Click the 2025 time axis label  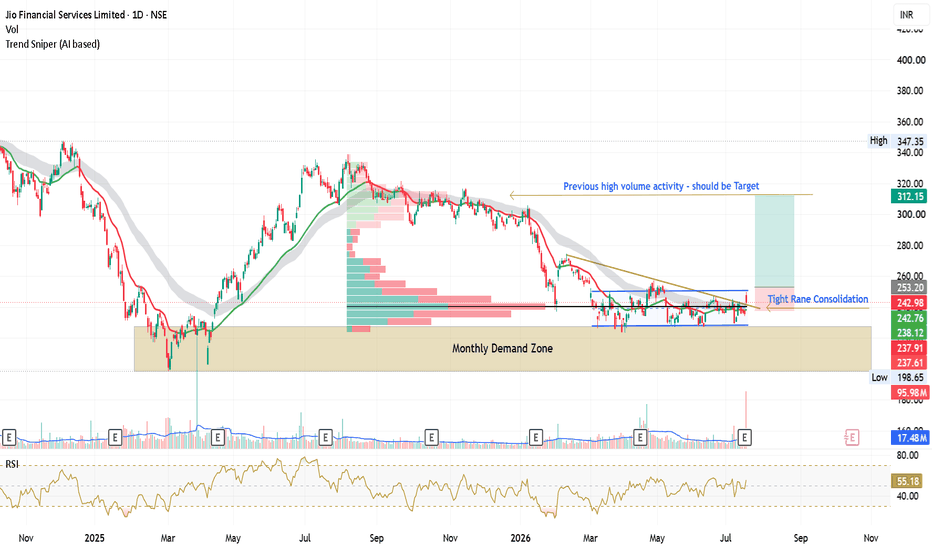click(x=95, y=538)
